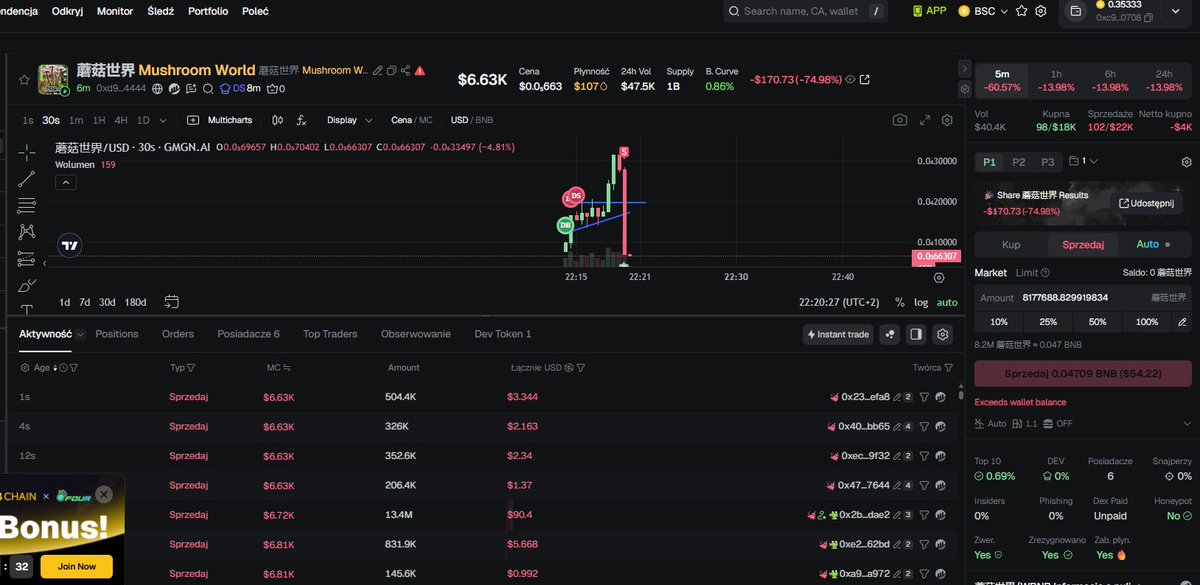
Task: Click the Udostępnij share button
Action: click(1144, 203)
